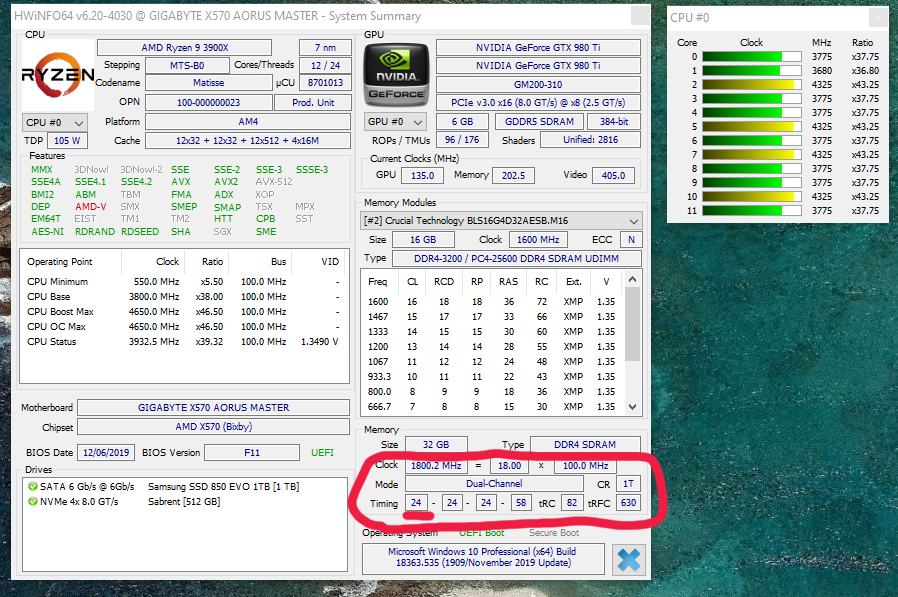Click the AM4 platform field
The width and height of the screenshot is (898, 597).
pyautogui.click(x=248, y=121)
